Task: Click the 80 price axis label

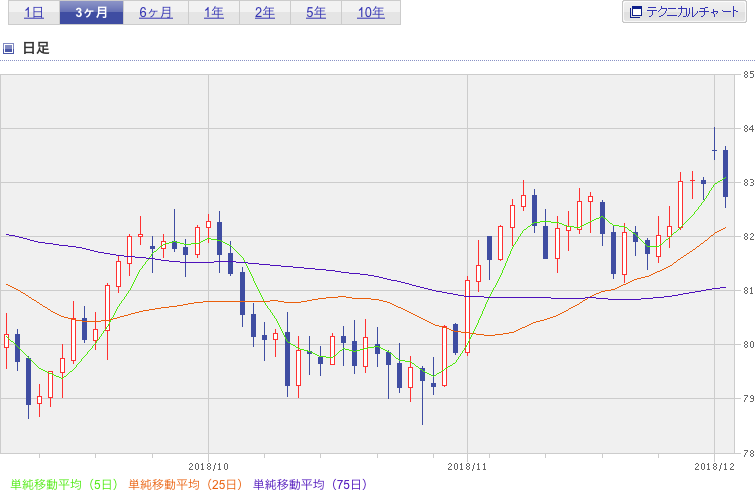Action: [748, 345]
